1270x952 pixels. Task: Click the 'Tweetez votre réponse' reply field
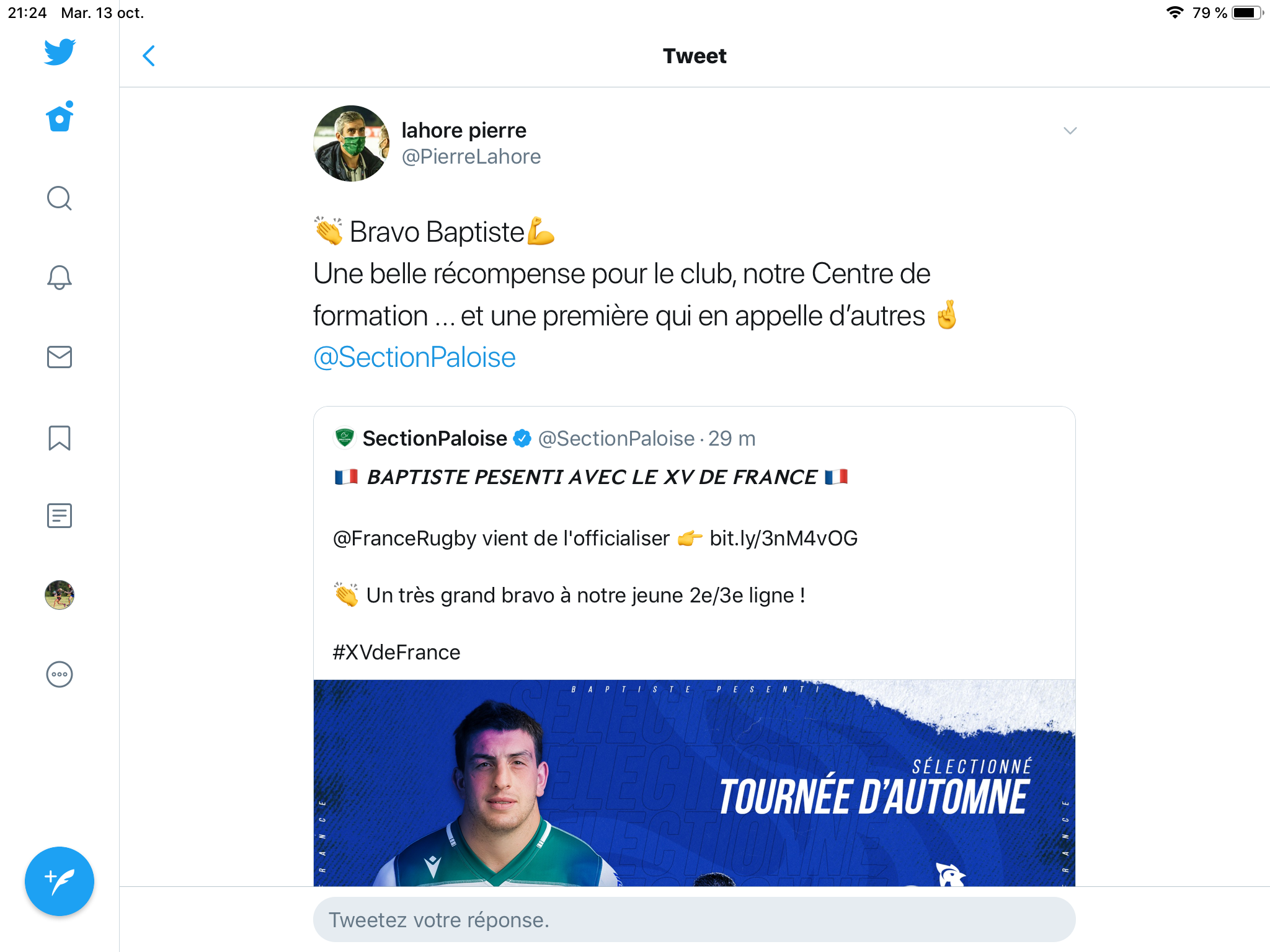click(693, 920)
